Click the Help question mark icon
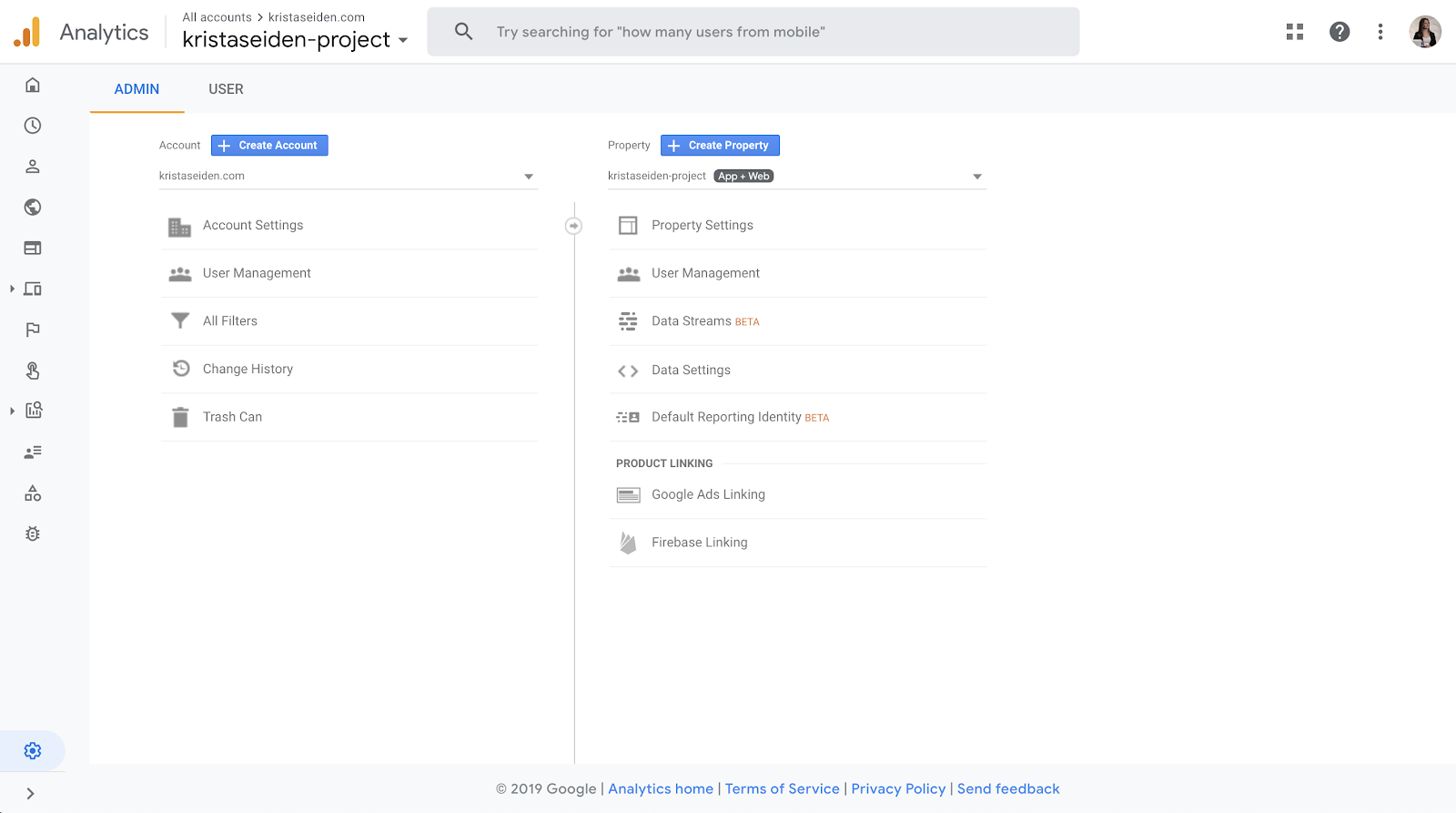 [1340, 32]
